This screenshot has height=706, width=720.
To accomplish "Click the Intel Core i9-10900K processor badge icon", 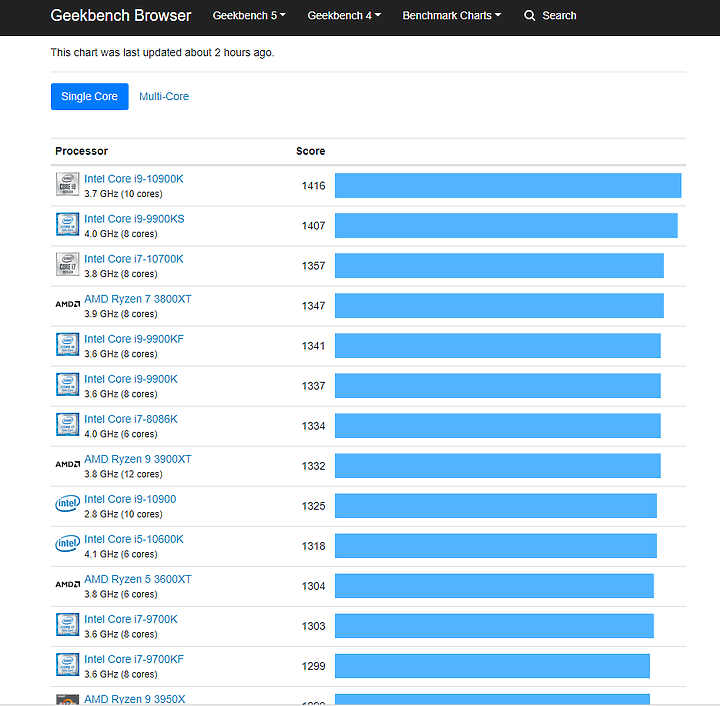I will tap(68, 184).
